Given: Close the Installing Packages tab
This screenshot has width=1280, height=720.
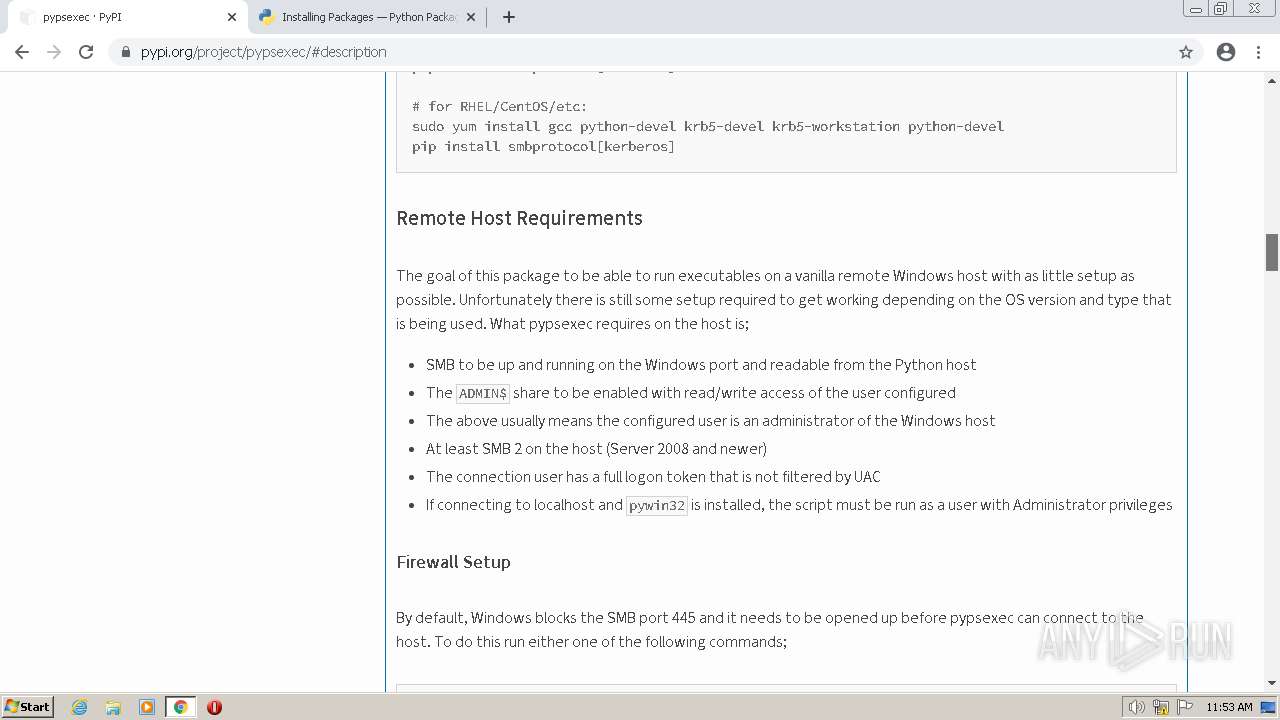Looking at the screenshot, I should pyautogui.click(x=471, y=17).
